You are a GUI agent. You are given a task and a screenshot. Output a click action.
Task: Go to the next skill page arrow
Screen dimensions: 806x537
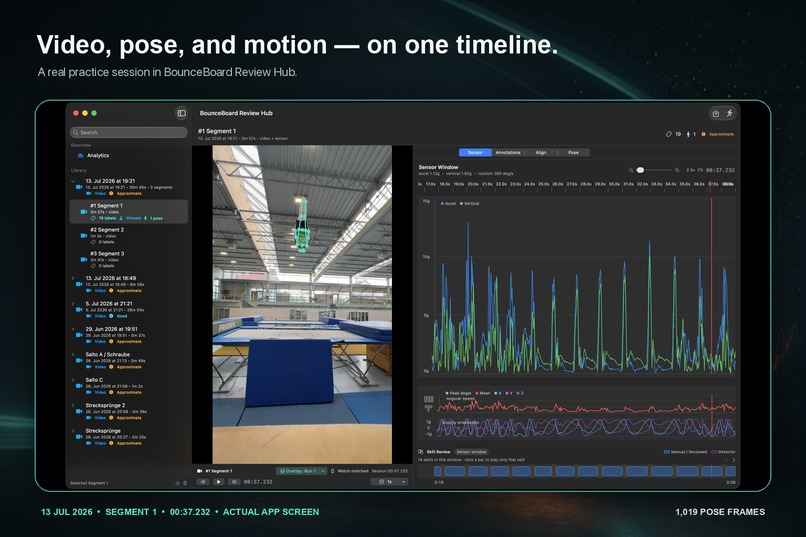click(x=734, y=460)
